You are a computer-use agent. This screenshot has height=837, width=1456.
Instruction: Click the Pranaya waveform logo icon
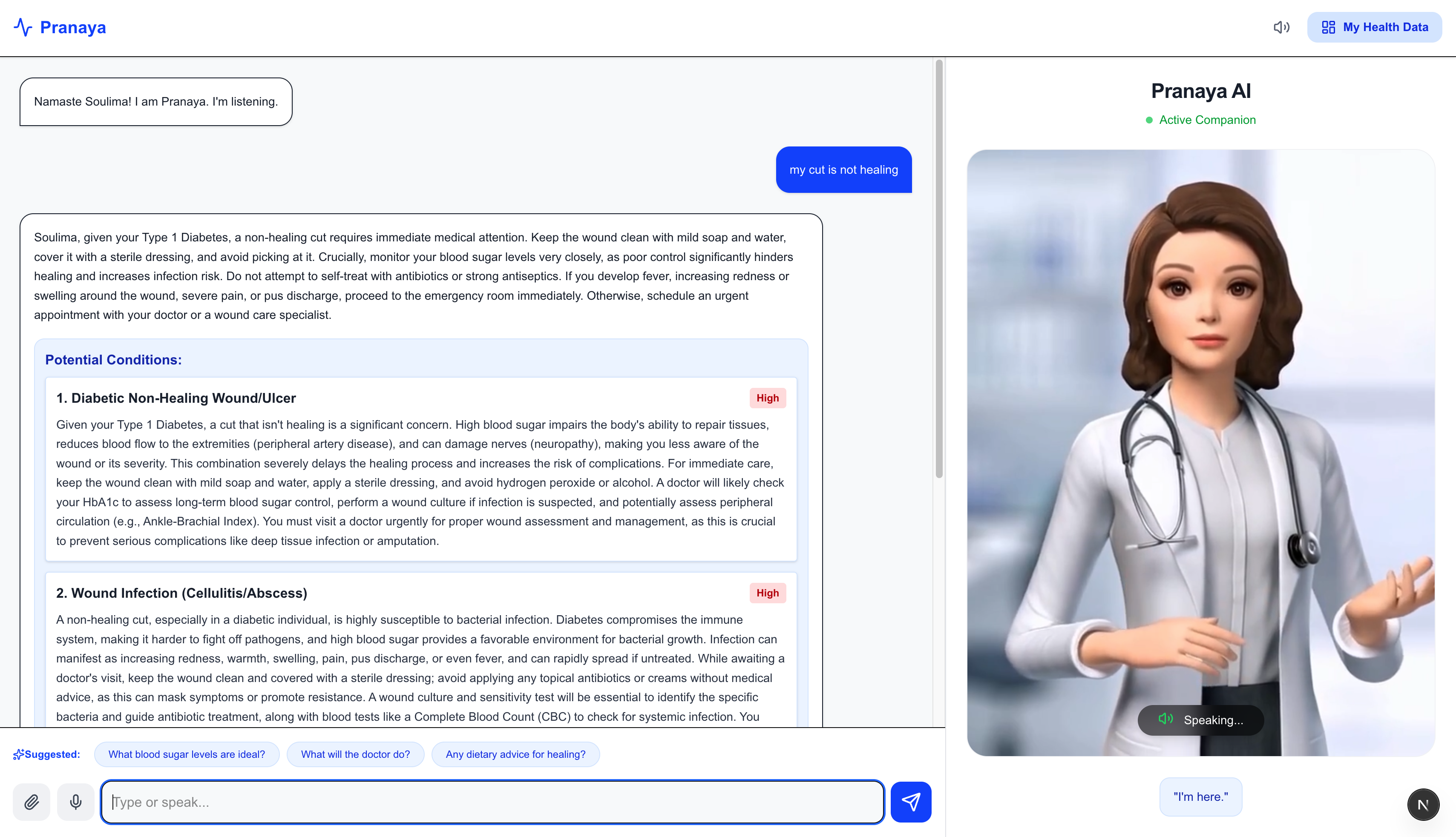coord(23,26)
